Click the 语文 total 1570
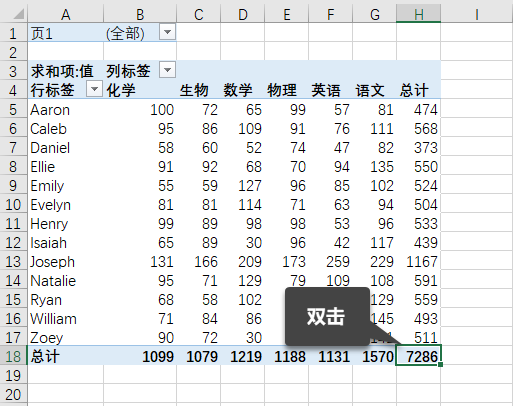 pos(374,356)
